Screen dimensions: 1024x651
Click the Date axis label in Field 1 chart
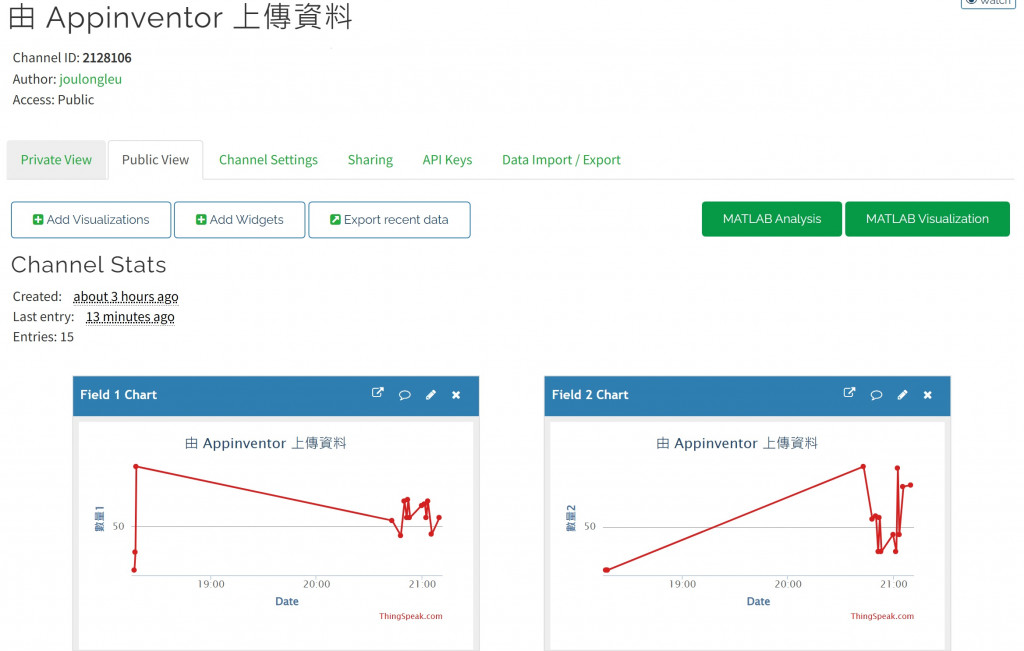click(287, 601)
